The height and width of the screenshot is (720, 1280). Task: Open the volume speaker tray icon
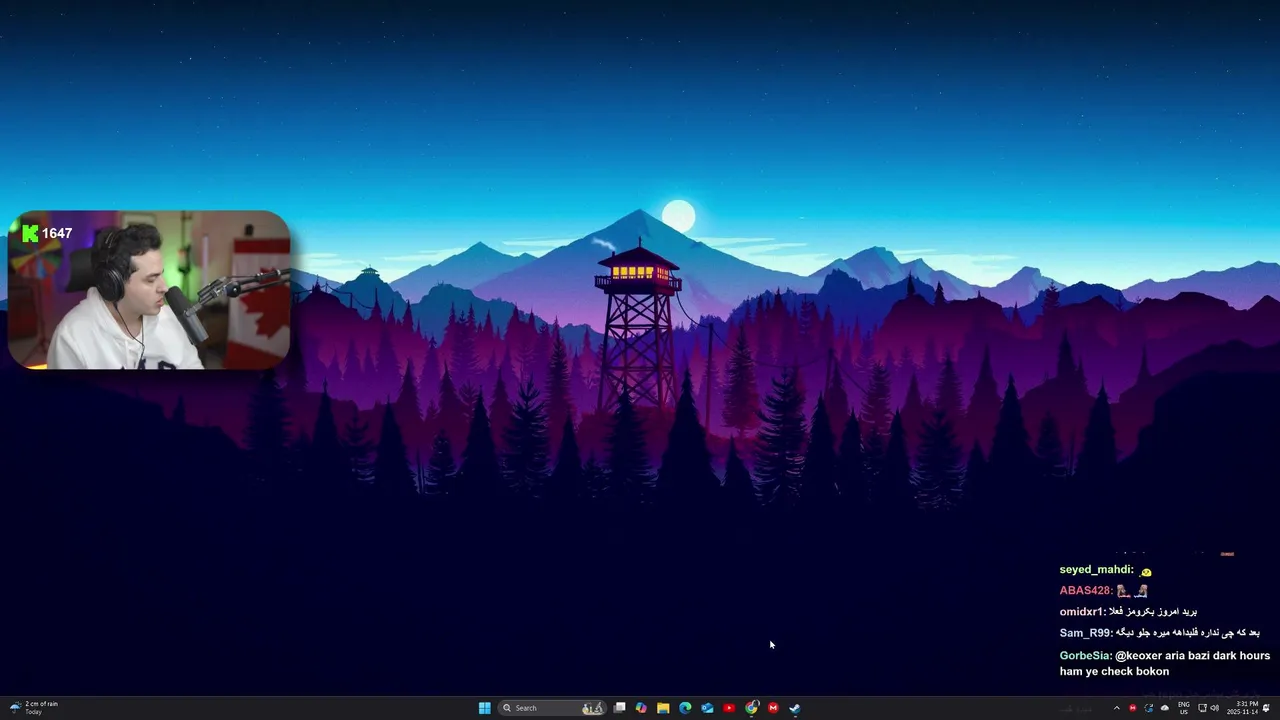[1215, 708]
